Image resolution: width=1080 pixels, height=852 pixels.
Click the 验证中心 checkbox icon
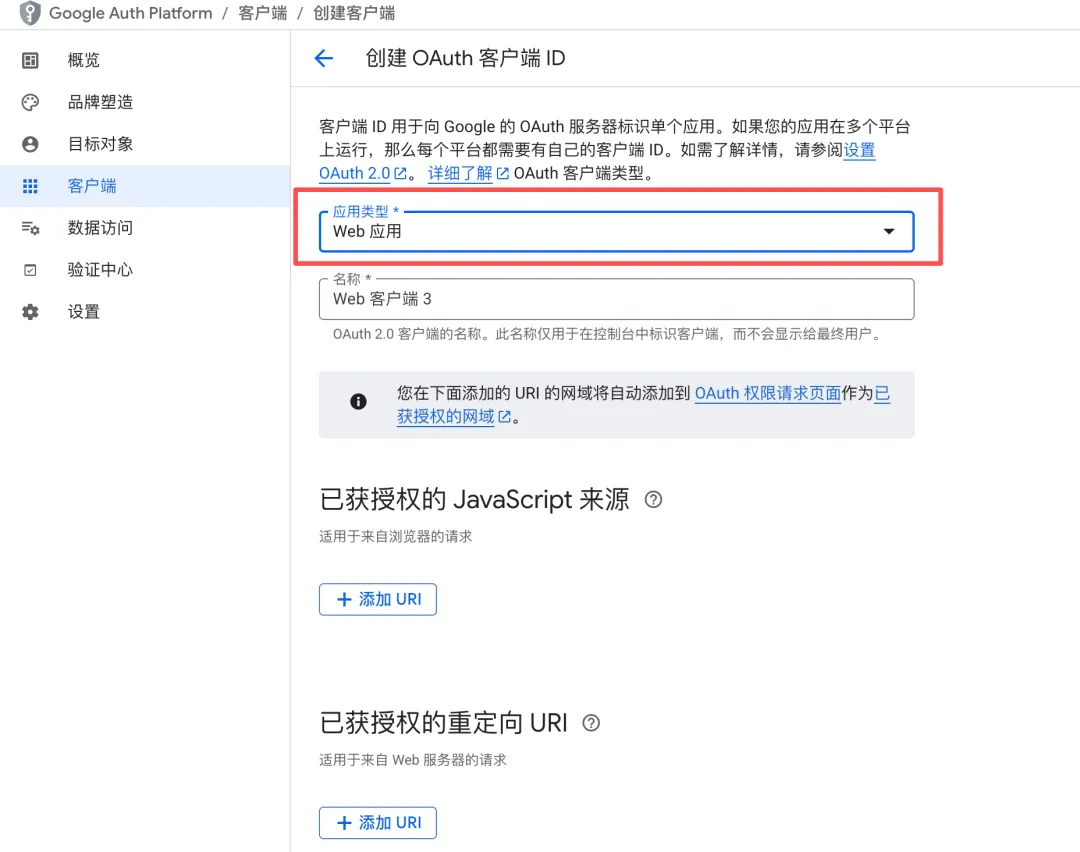[30, 270]
